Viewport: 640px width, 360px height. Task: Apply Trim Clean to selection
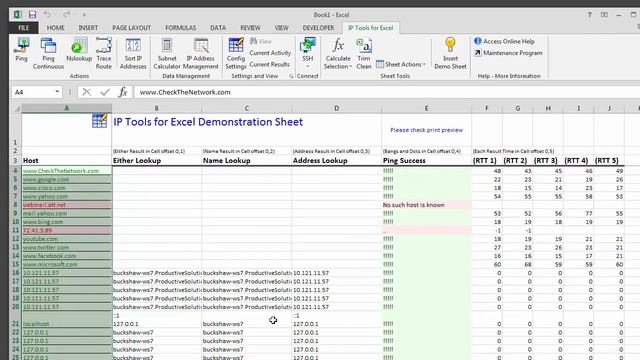click(364, 53)
